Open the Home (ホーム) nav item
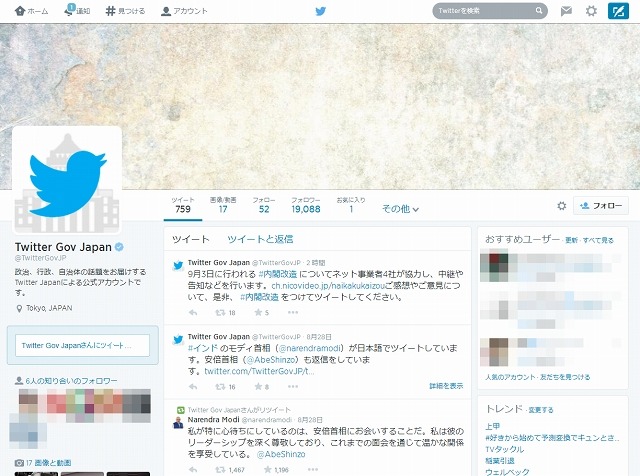This screenshot has height=476, width=640. tap(31, 11)
